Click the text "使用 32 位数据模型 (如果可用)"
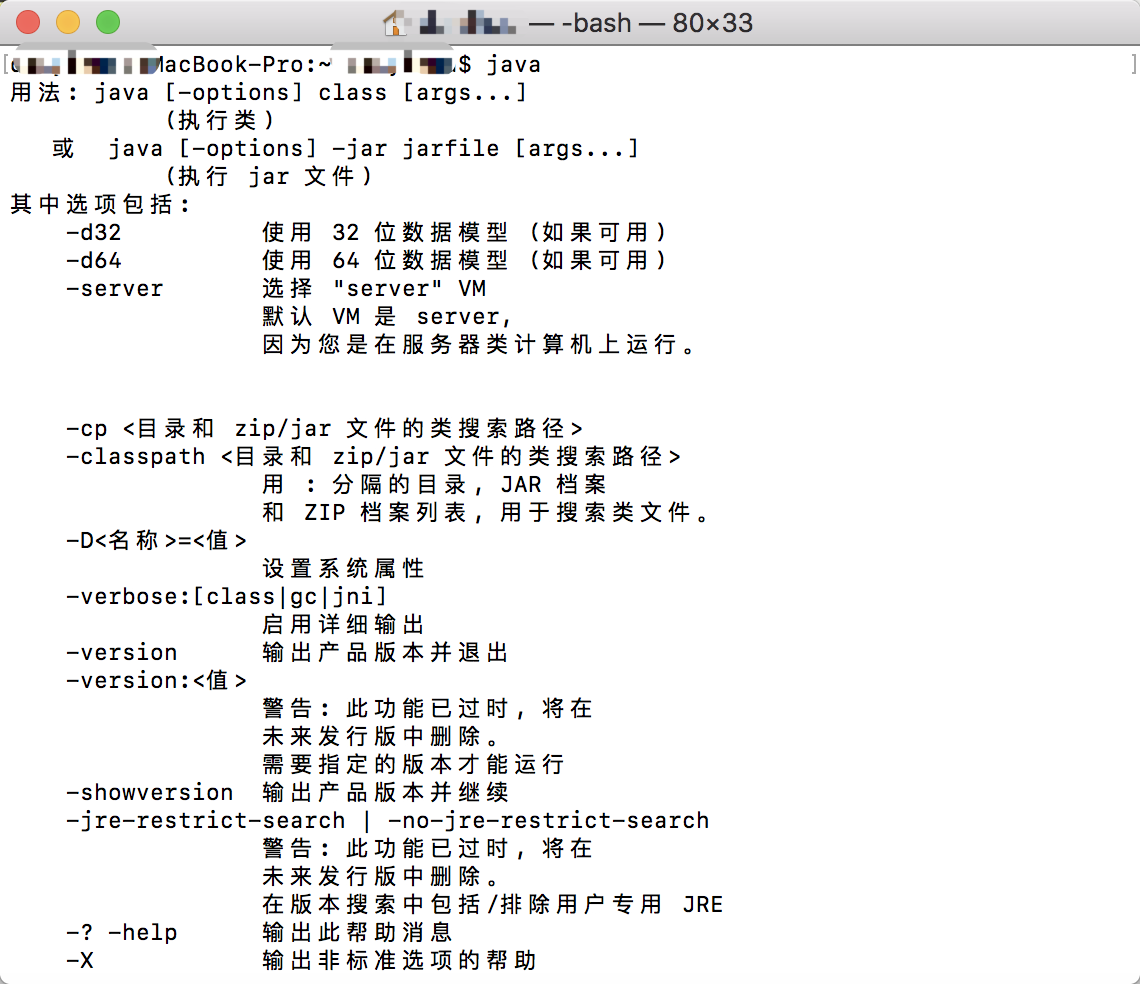Viewport: 1140px width, 984px height. click(x=465, y=233)
